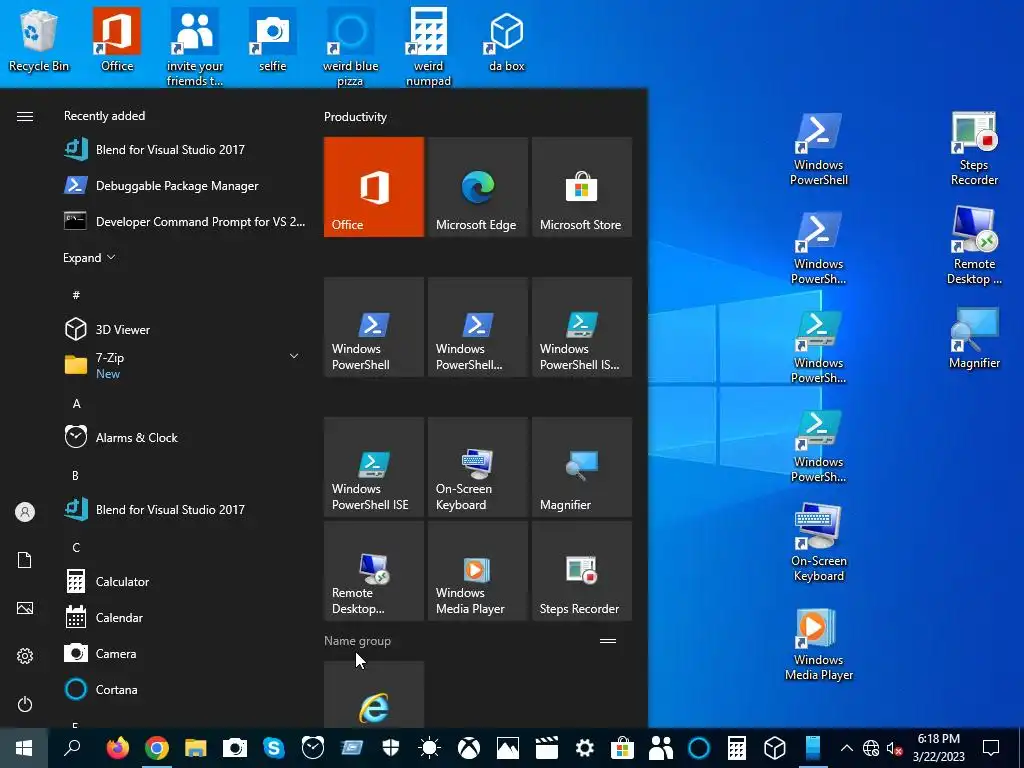Select Windows Media Player desktop shortcut
Image resolution: width=1024 pixels, height=768 pixels.
pos(818,645)
